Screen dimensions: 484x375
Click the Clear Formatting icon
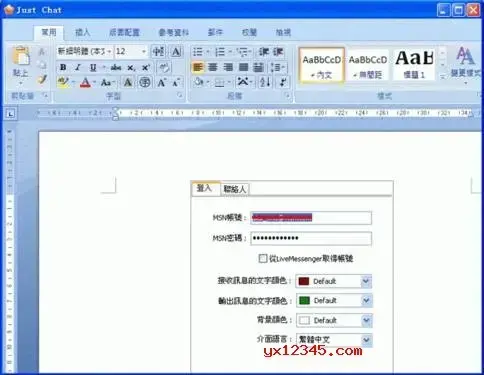164,67
